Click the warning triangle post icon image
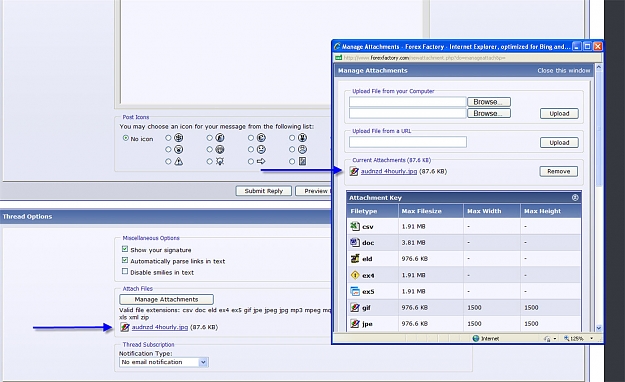This screenshot has height=382, width=625. pyautogui.click(x=179, y=161)
